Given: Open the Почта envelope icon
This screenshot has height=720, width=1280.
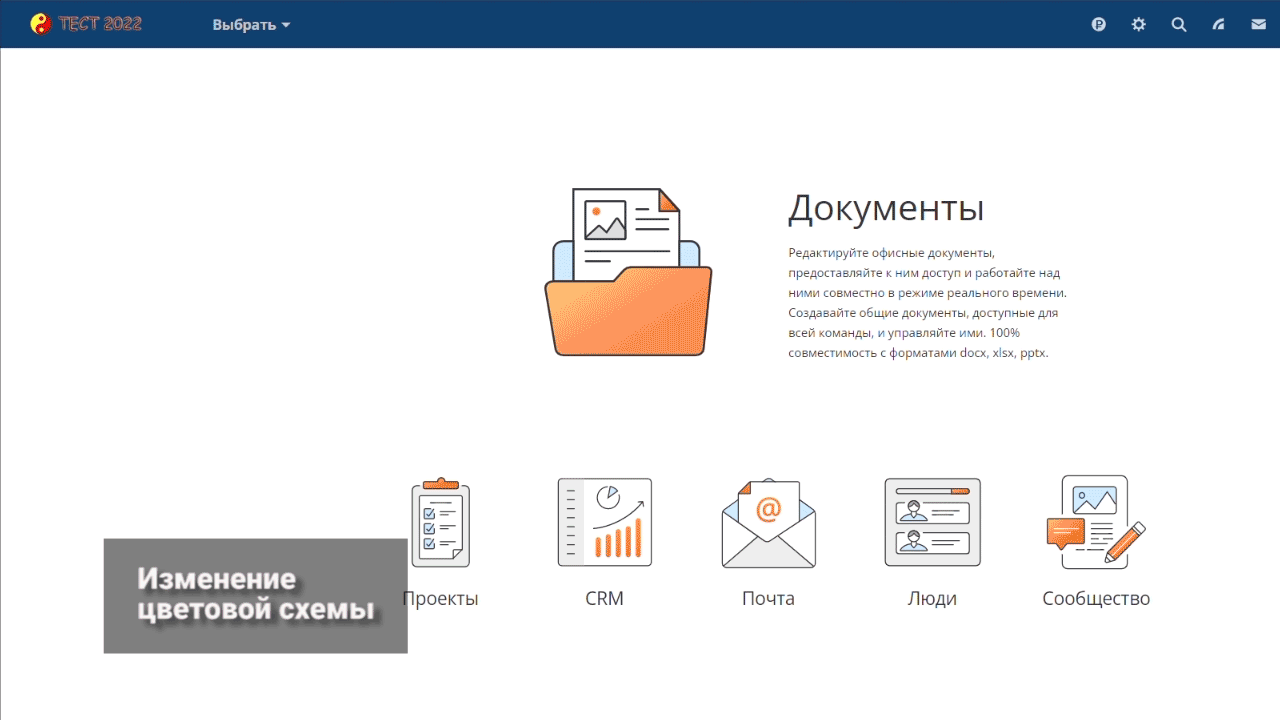Looking at the screenshot, I should (x=768, y=523).
